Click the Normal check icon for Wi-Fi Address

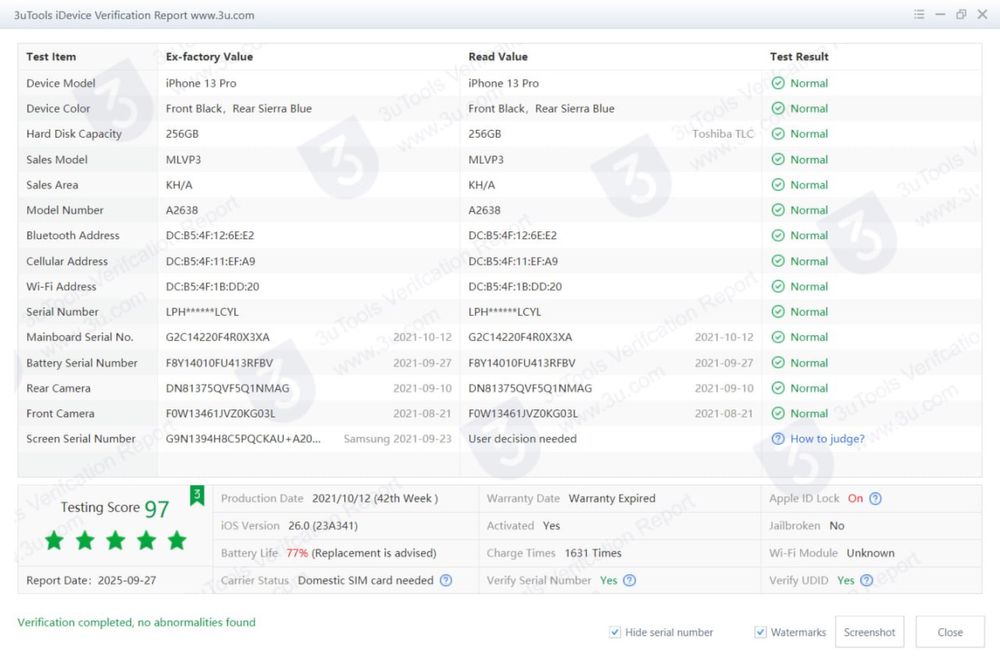pos(778,286)
